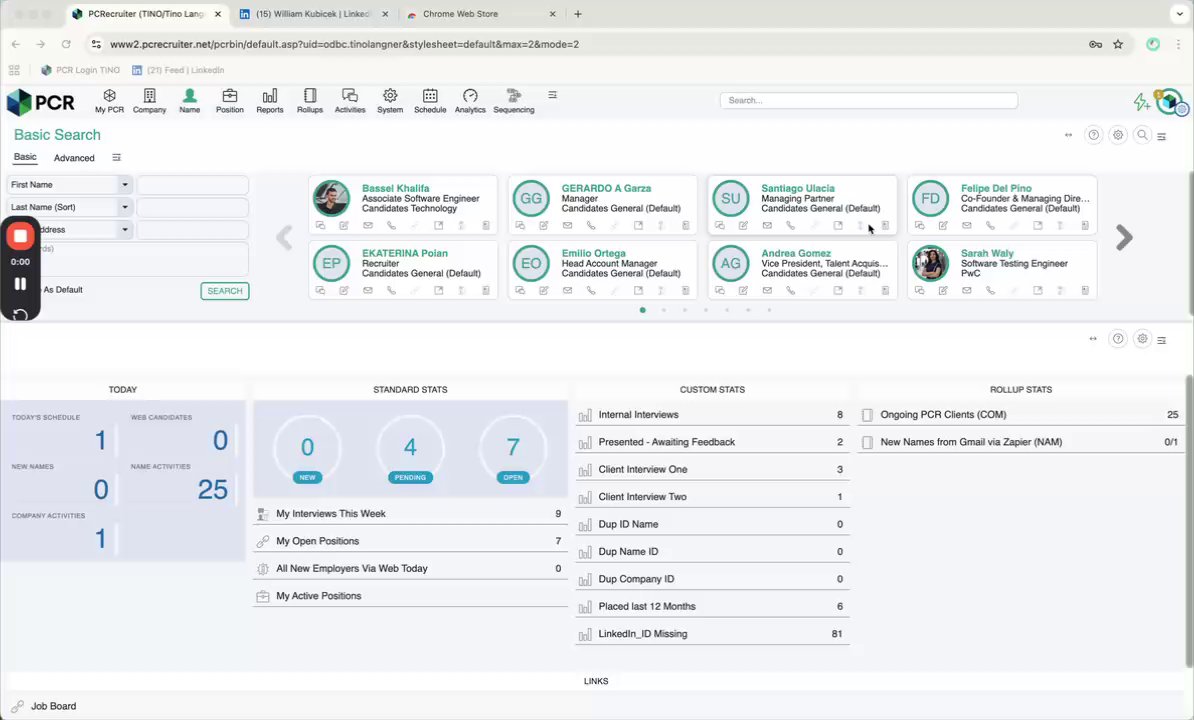Edit EKATERINA Poian record icon
The height and width of the screenshot is (720, 1194).
pos(344,290)
